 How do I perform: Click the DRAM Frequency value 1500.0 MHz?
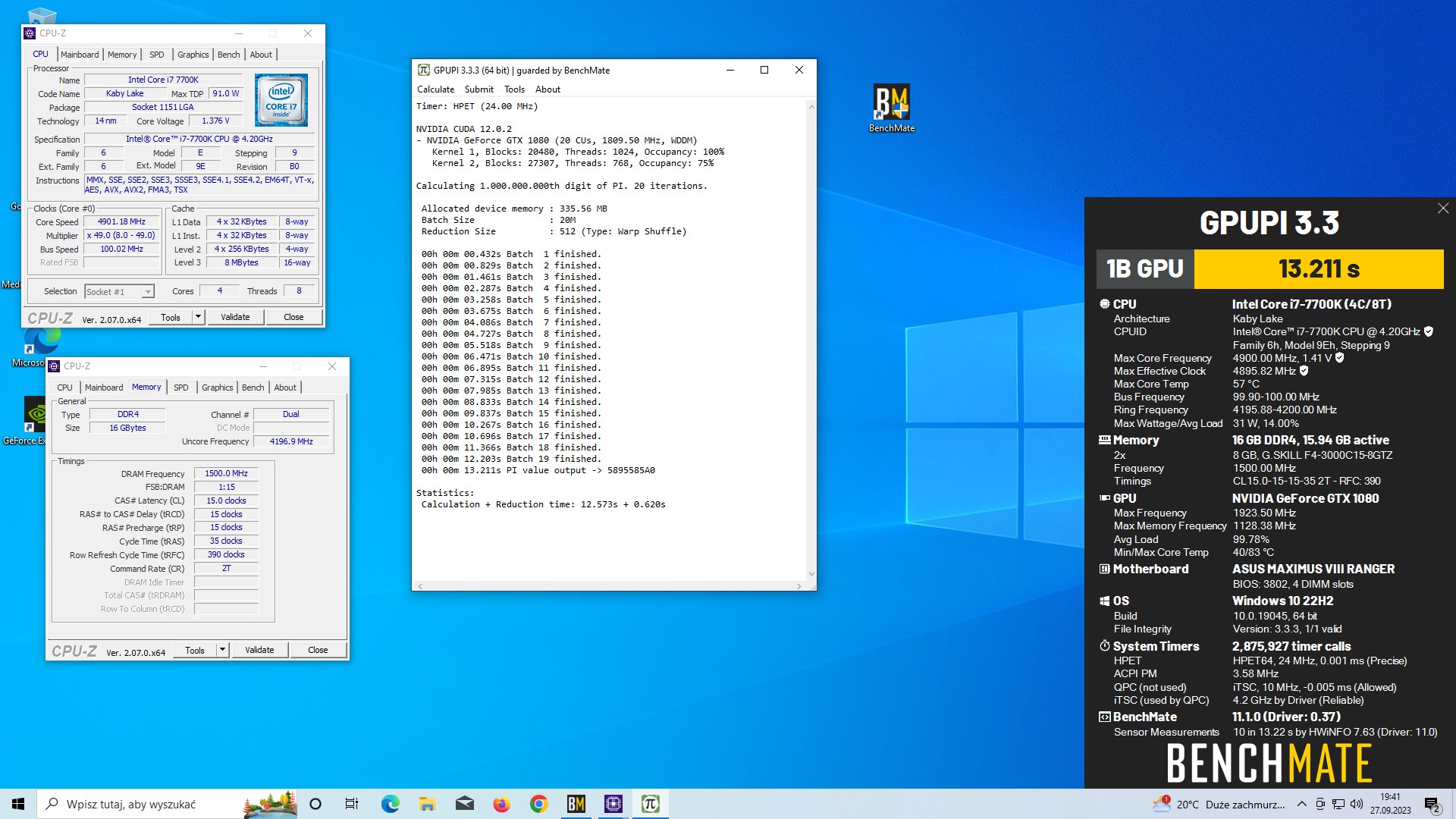(x=226, y=473)
